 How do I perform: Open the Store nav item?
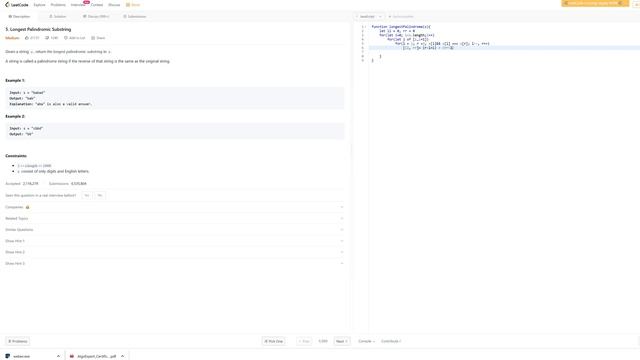pos(133,5)
